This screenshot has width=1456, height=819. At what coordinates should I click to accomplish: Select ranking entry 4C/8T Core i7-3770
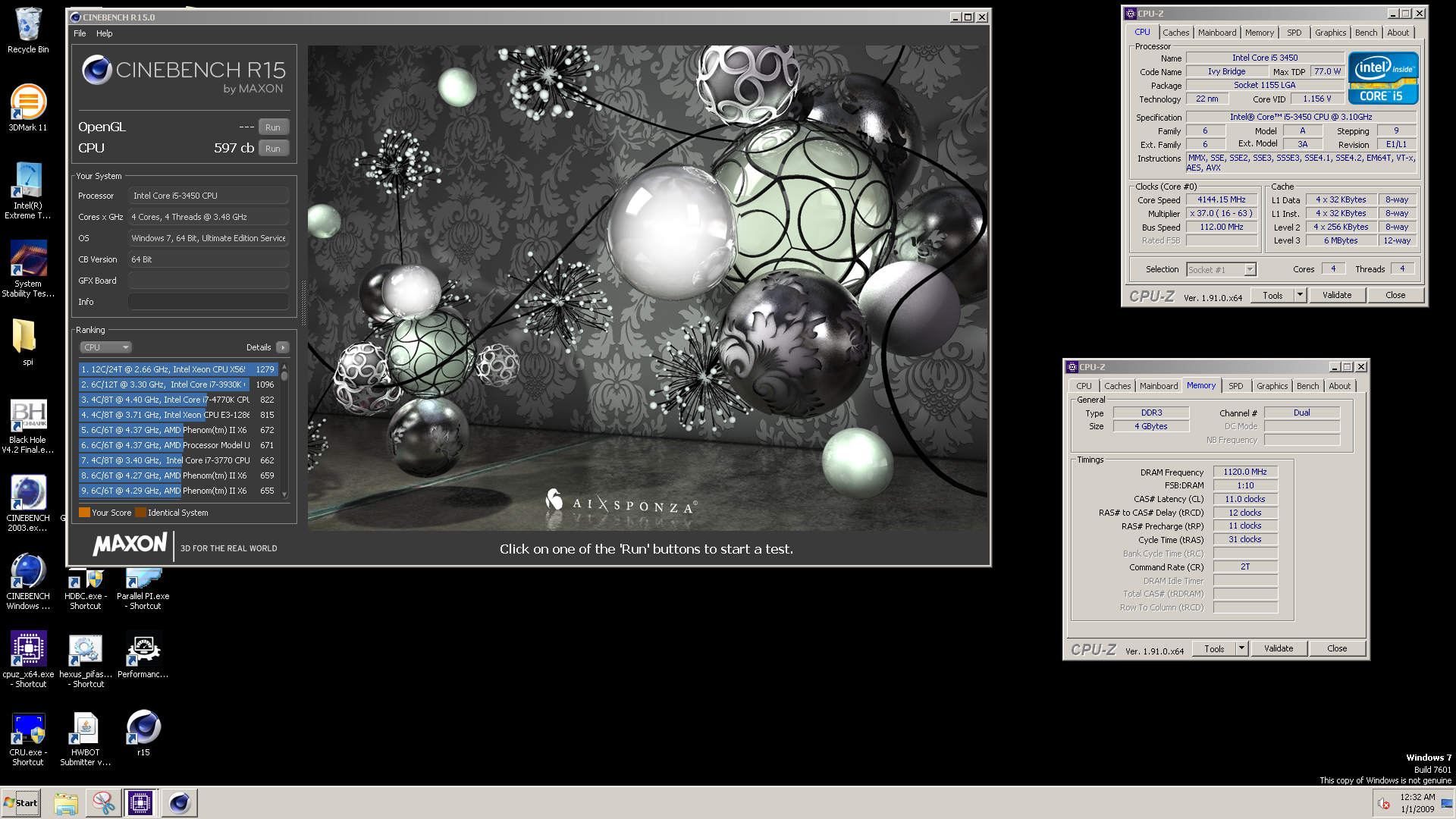[178, 460]
